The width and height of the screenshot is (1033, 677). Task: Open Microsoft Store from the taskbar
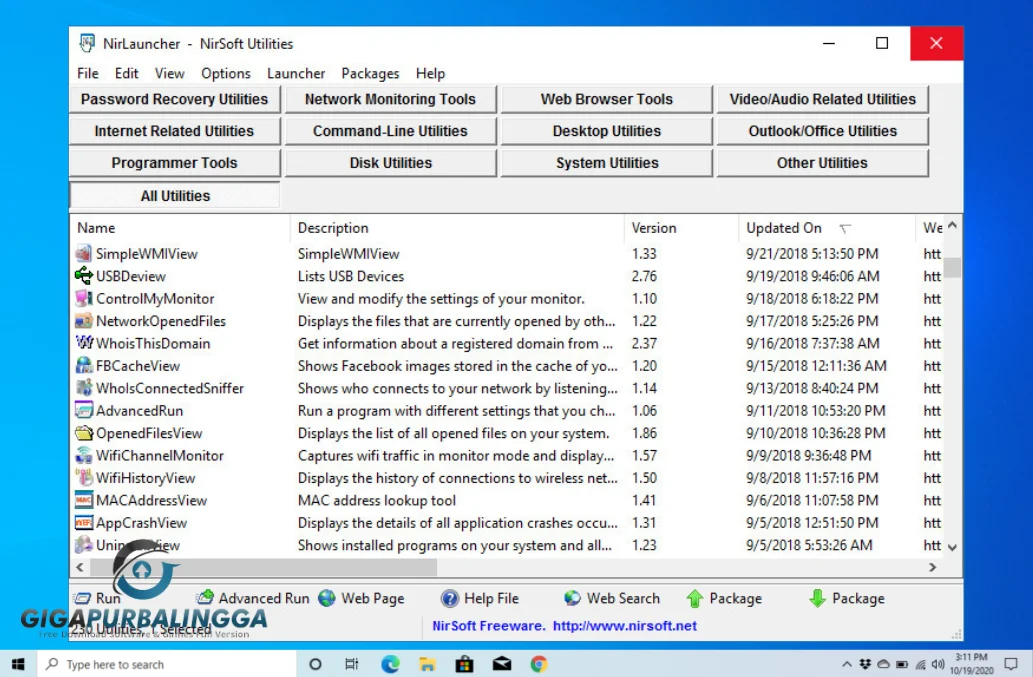[464, 664]
